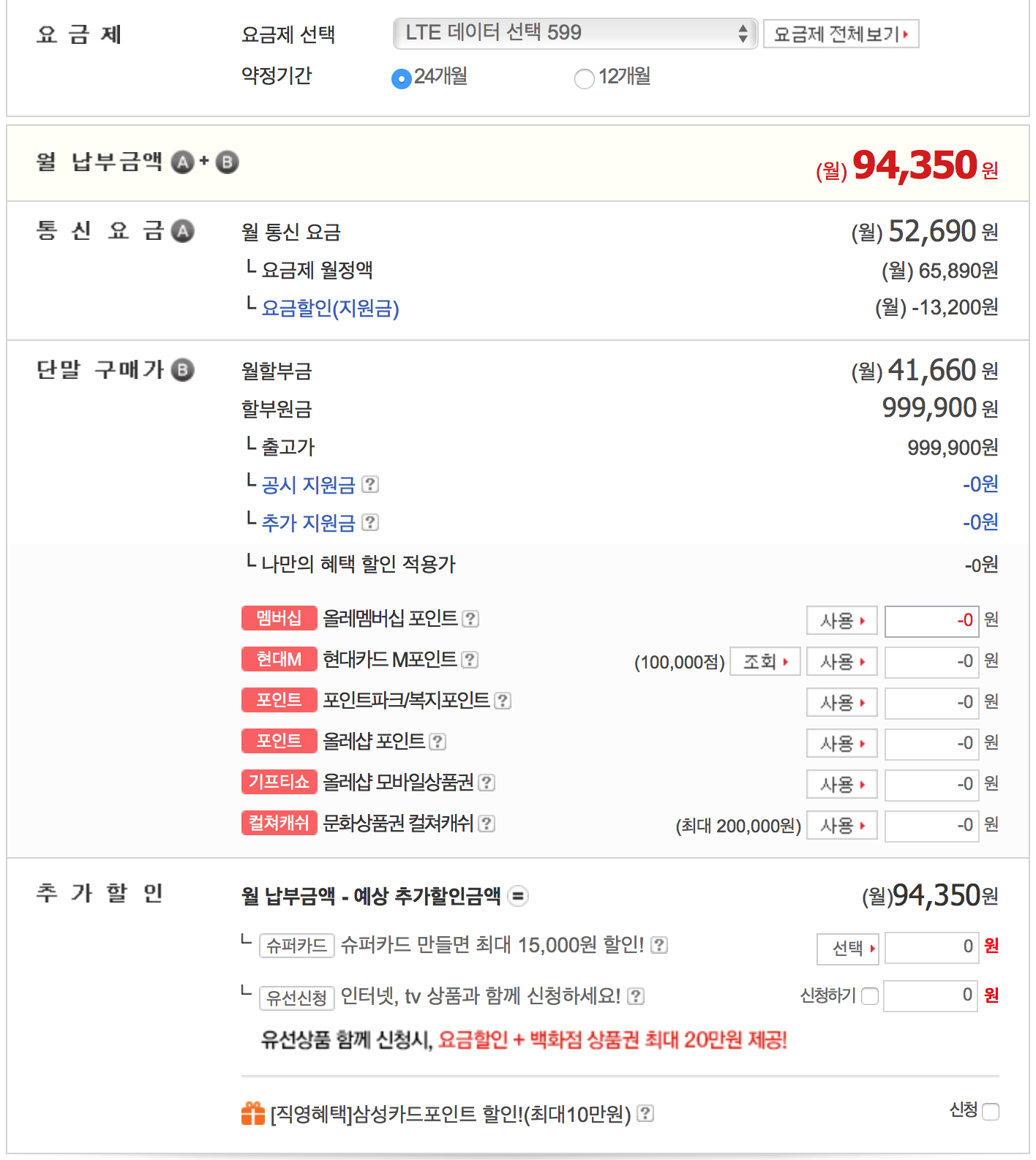Screen dimensions: 1036x1160
Task: Expand 요금제 전체보기 list
Action: point(841,34)
